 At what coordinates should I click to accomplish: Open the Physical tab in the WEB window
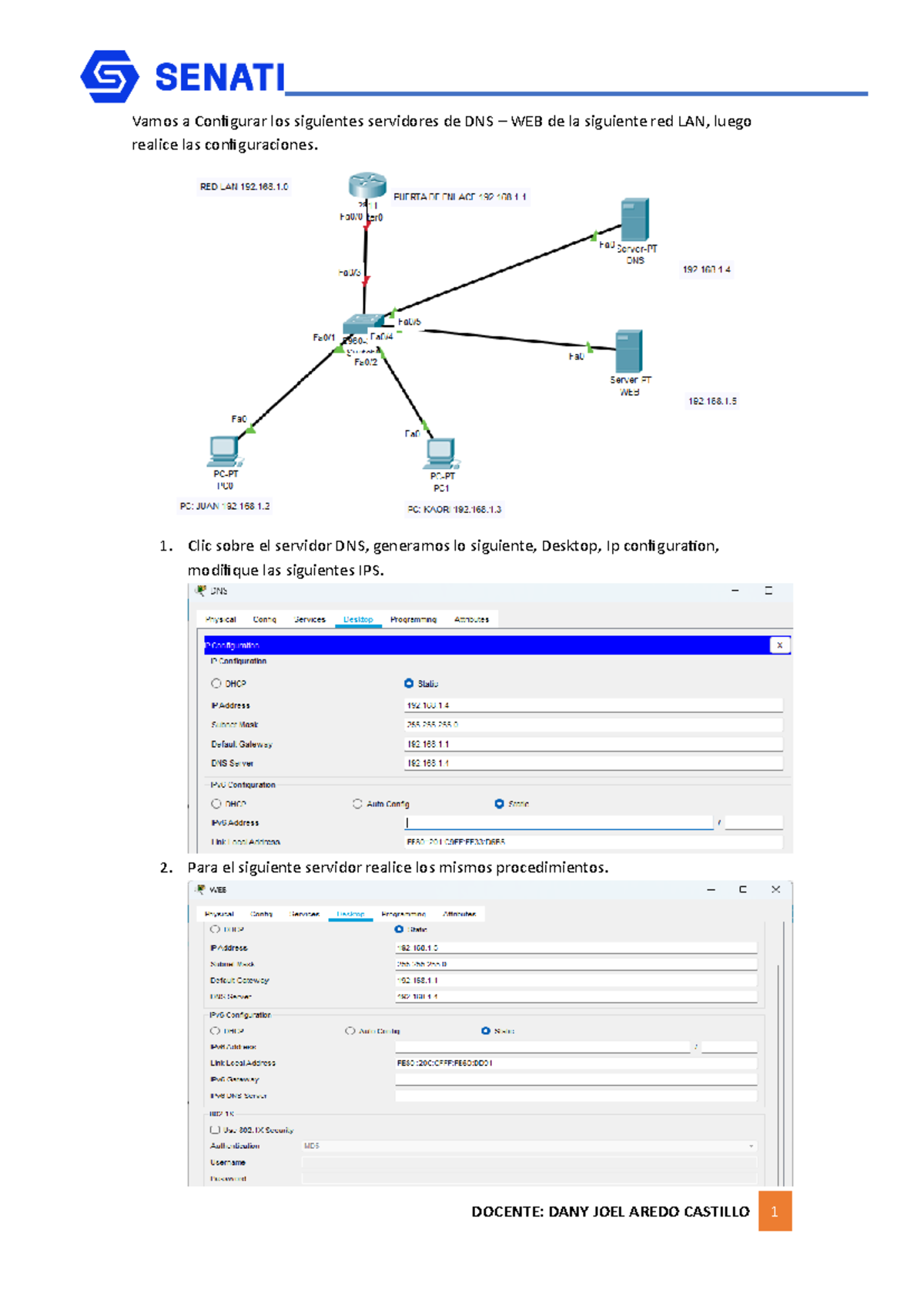click(x=219, y=914)
